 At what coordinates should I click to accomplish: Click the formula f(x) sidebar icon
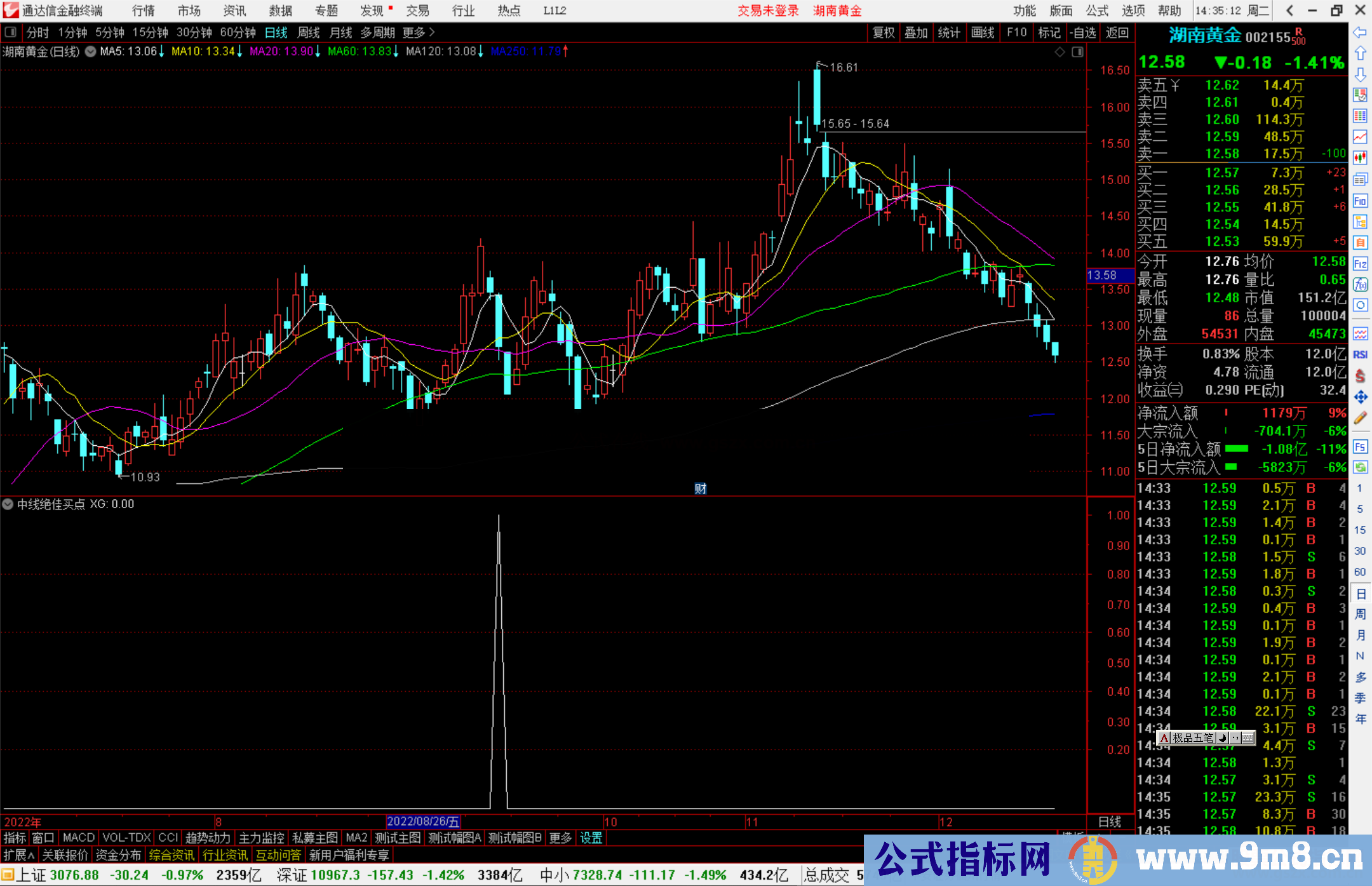point(1360,285)
